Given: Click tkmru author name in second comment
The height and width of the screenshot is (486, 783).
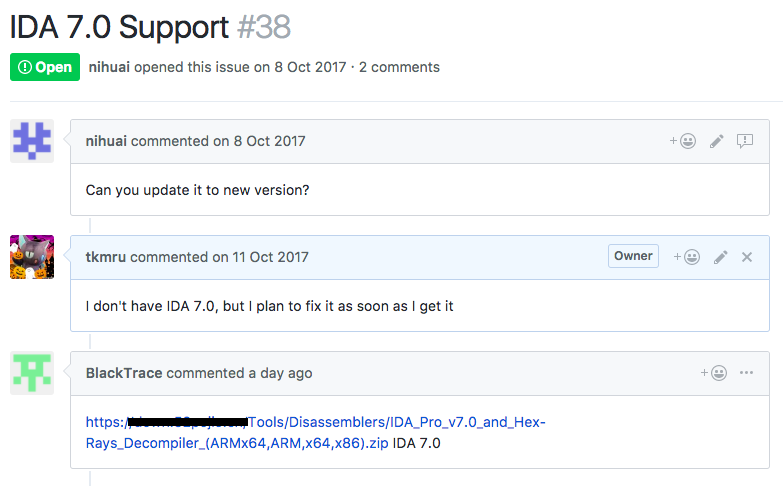Looking at the screenshot, I should [x=105, y=257].
